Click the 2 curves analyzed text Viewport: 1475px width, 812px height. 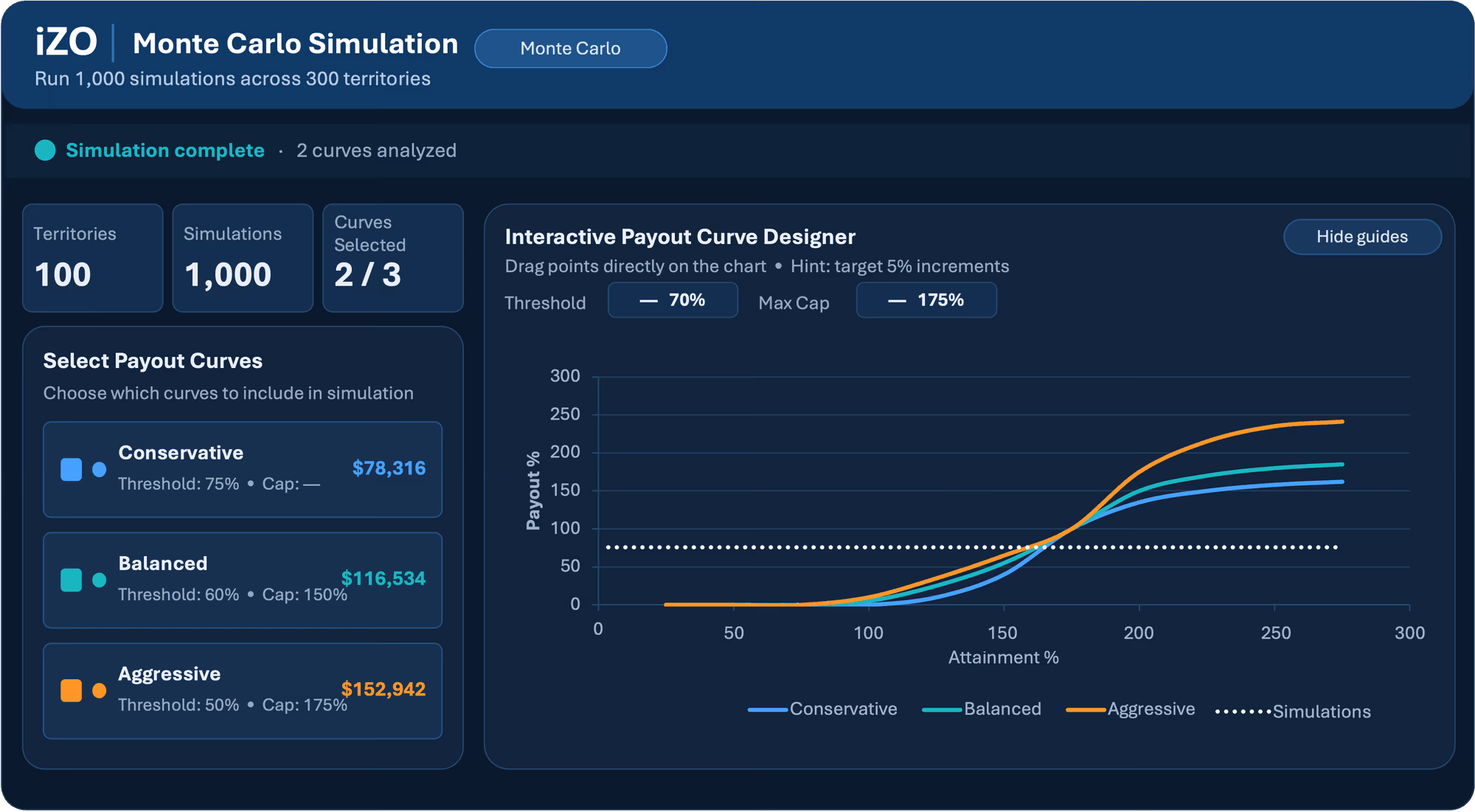376,150
